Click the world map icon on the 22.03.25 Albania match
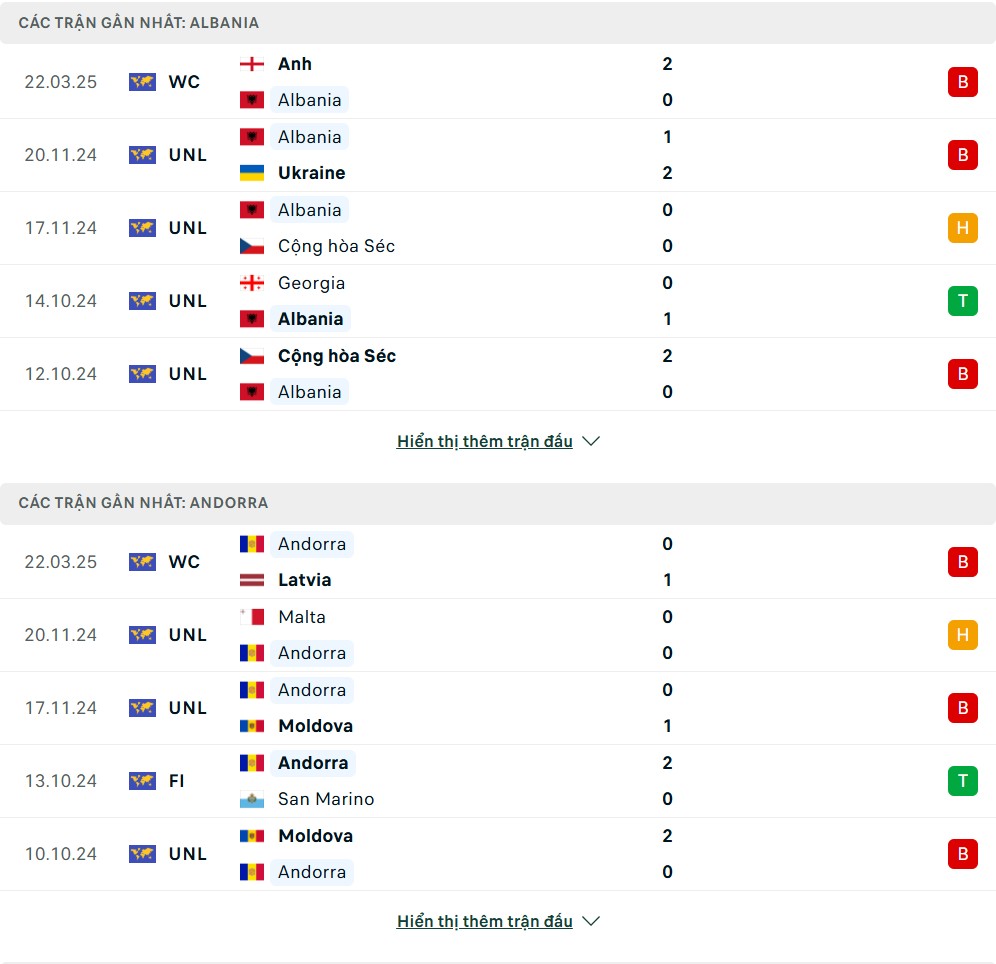 pyautogui.click(x=142, y=82)
